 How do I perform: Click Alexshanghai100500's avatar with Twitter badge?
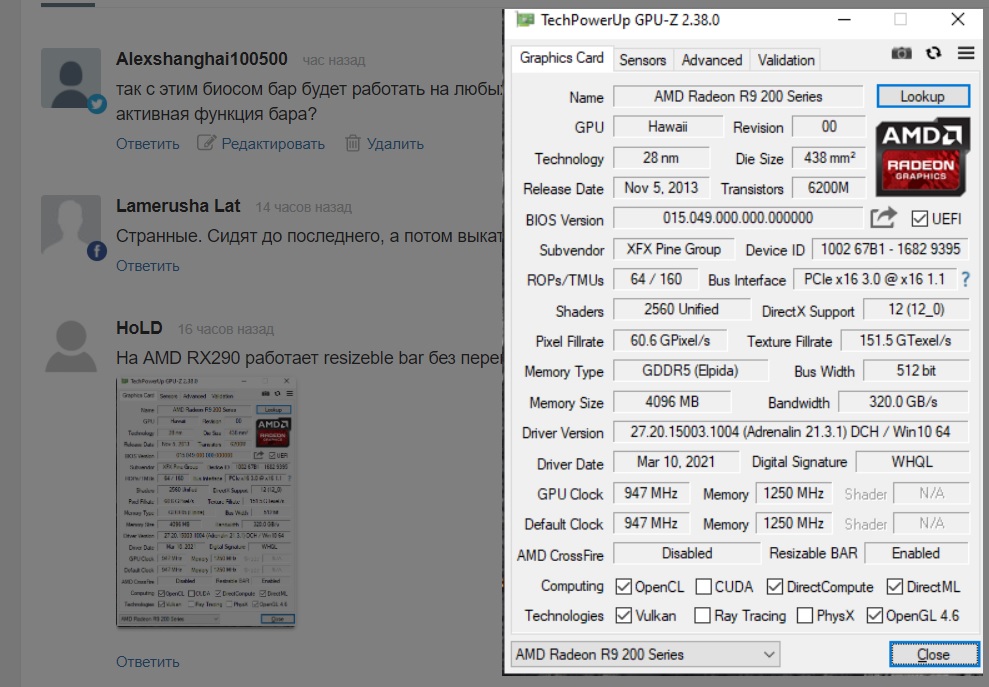71,78
